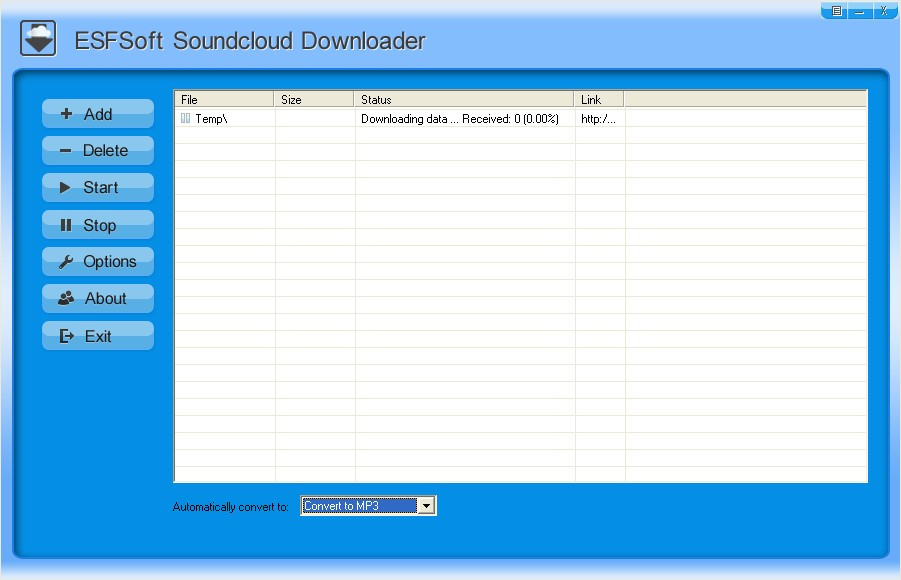The height and width of the screenshot is (580, 901).
Task: Sort by the Status column header
Action: (x=464, y=99)
